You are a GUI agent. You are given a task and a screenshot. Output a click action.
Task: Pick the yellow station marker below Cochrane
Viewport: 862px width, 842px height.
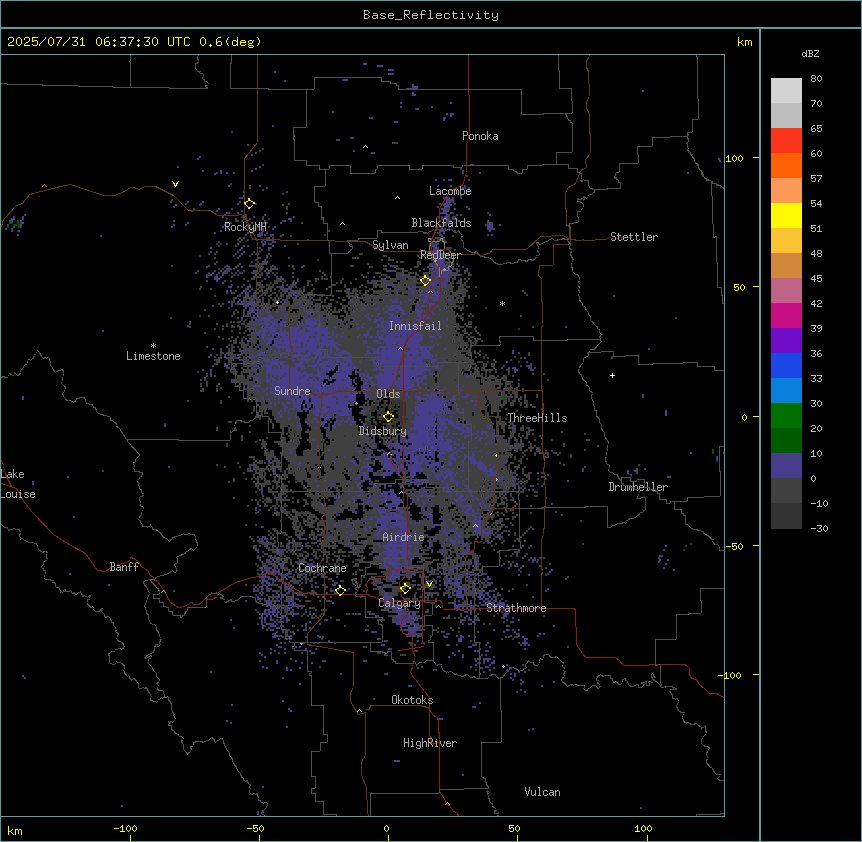(340, 590)
